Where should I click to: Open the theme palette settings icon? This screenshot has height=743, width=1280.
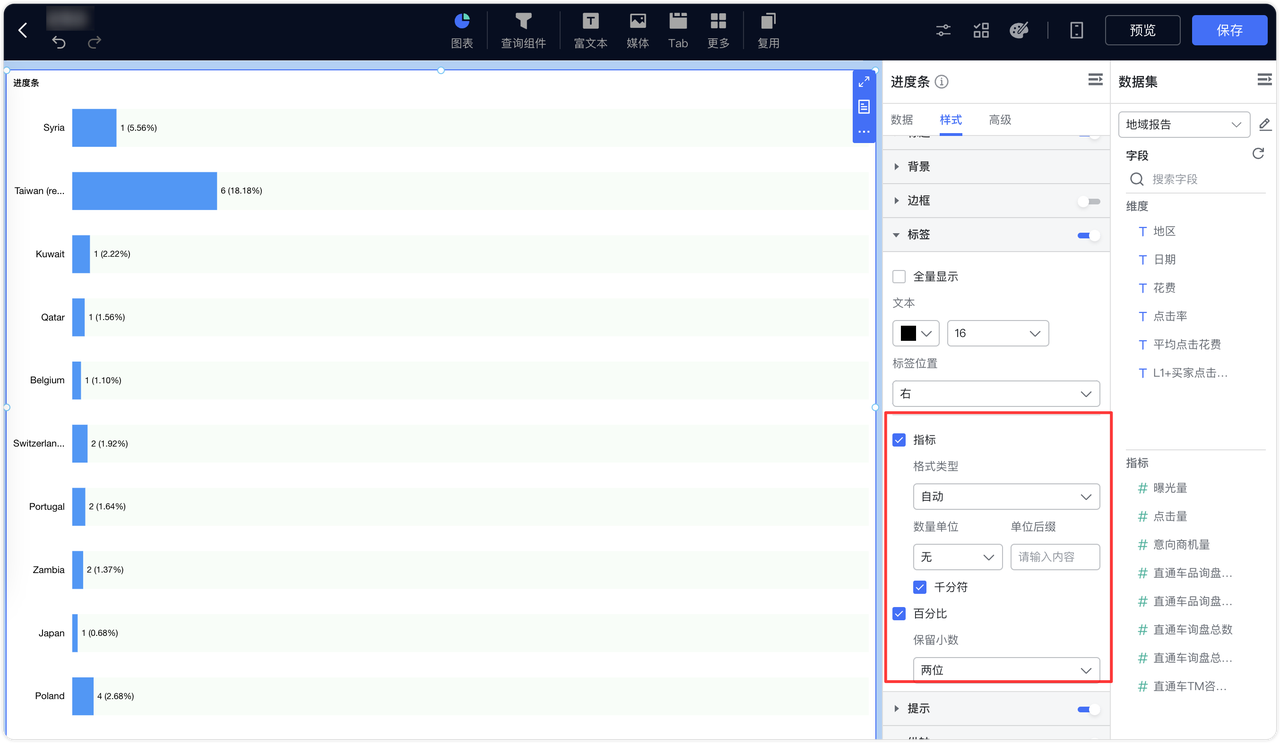(x=1019, y=30)
